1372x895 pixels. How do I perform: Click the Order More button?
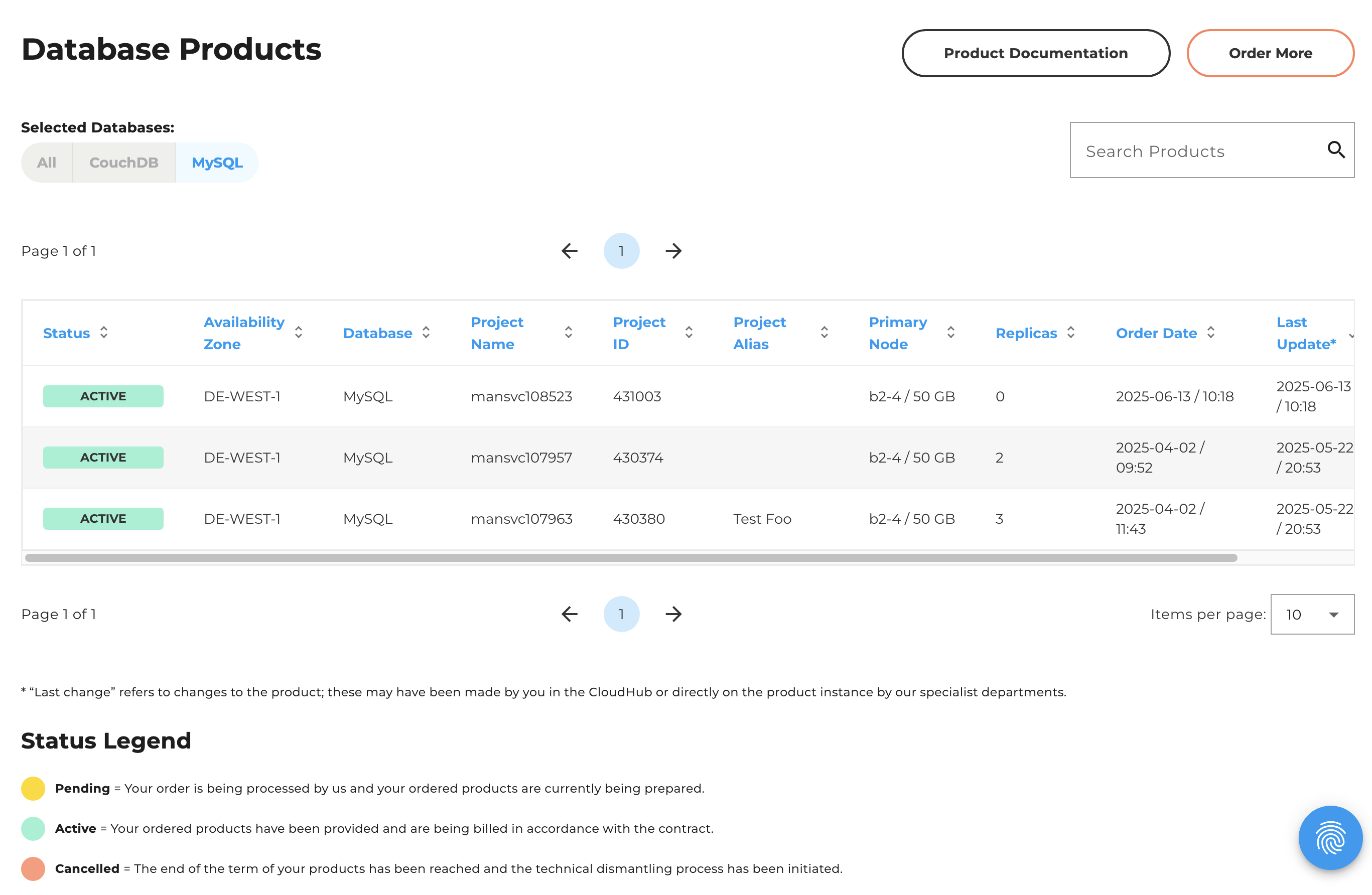coord(1271,53)
